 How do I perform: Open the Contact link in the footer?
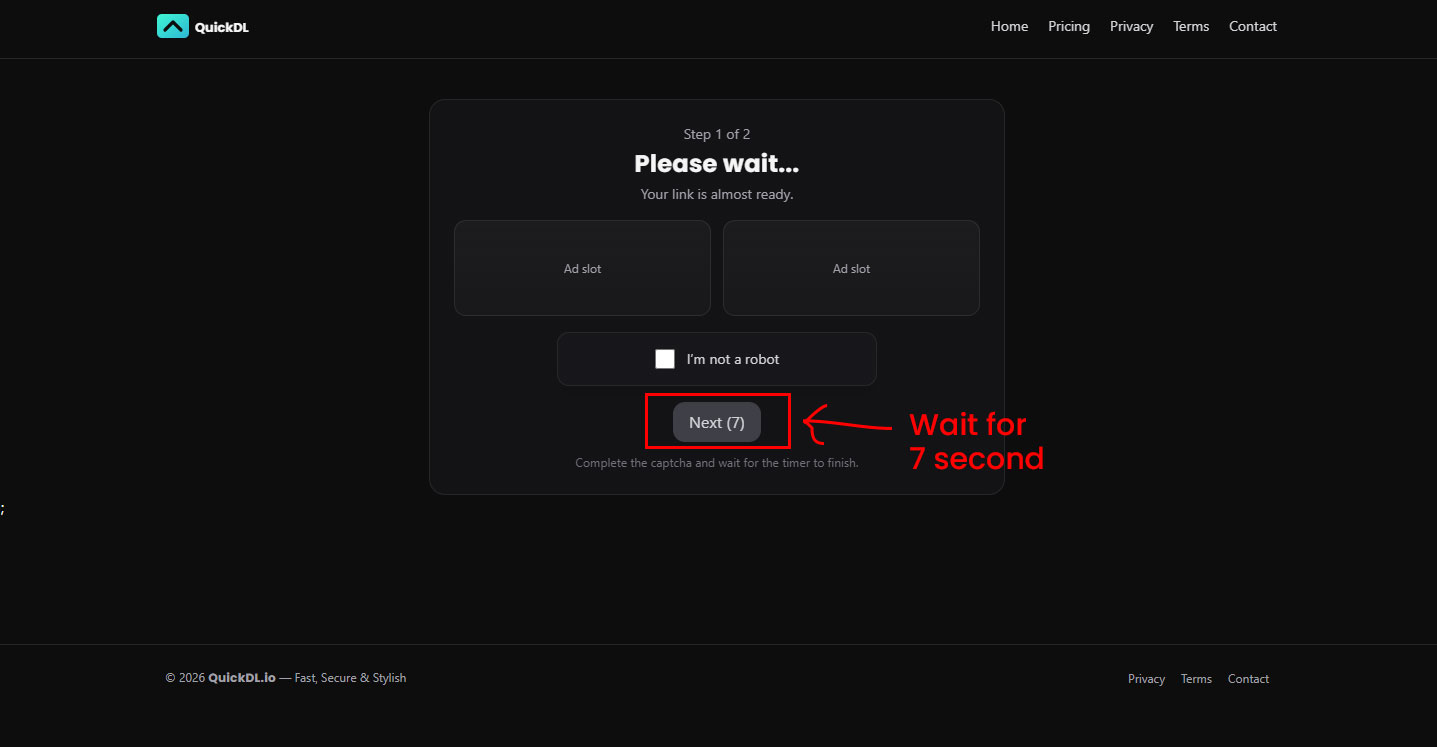[x=1248, y=679]
